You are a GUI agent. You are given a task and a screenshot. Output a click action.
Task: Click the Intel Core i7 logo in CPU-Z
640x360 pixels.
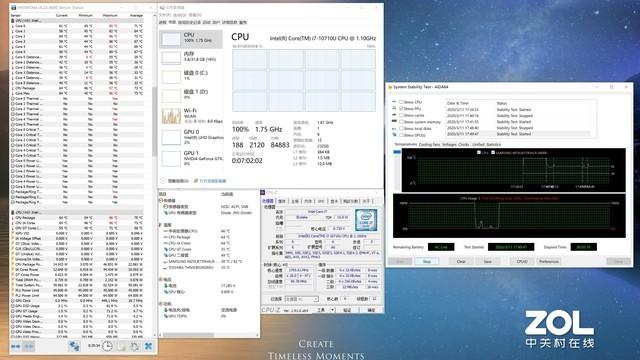[x=366, y=220]
